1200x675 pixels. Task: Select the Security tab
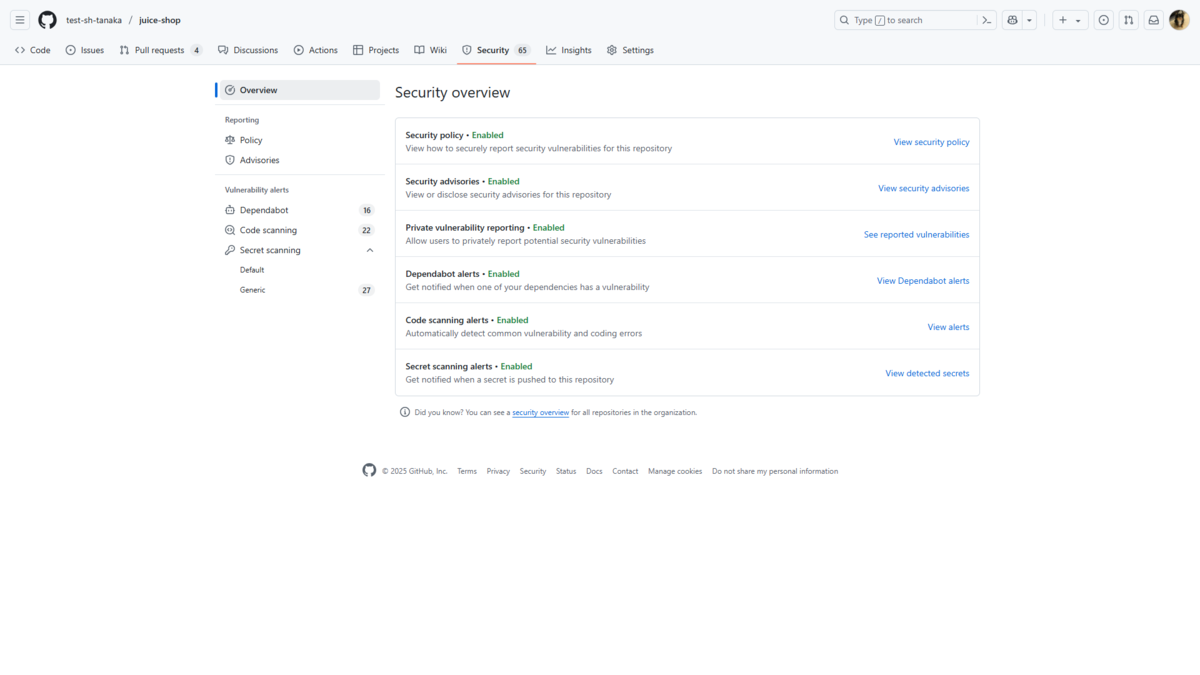(x=496, y=50)
